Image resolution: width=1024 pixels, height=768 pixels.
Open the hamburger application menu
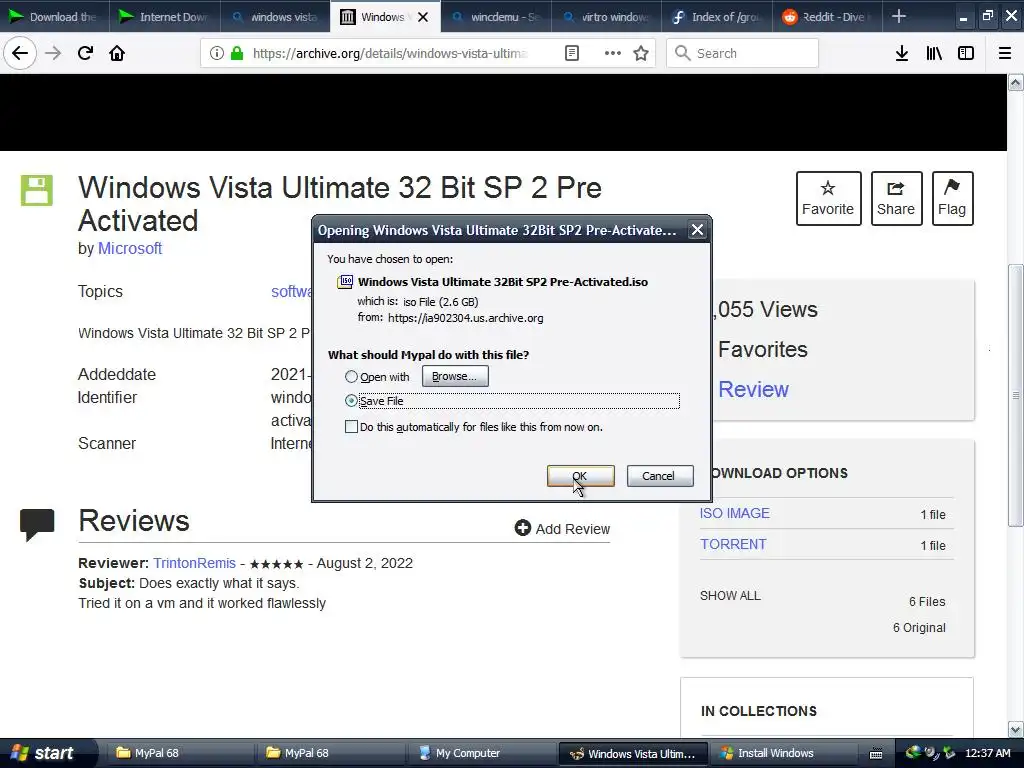point(1005,53)
